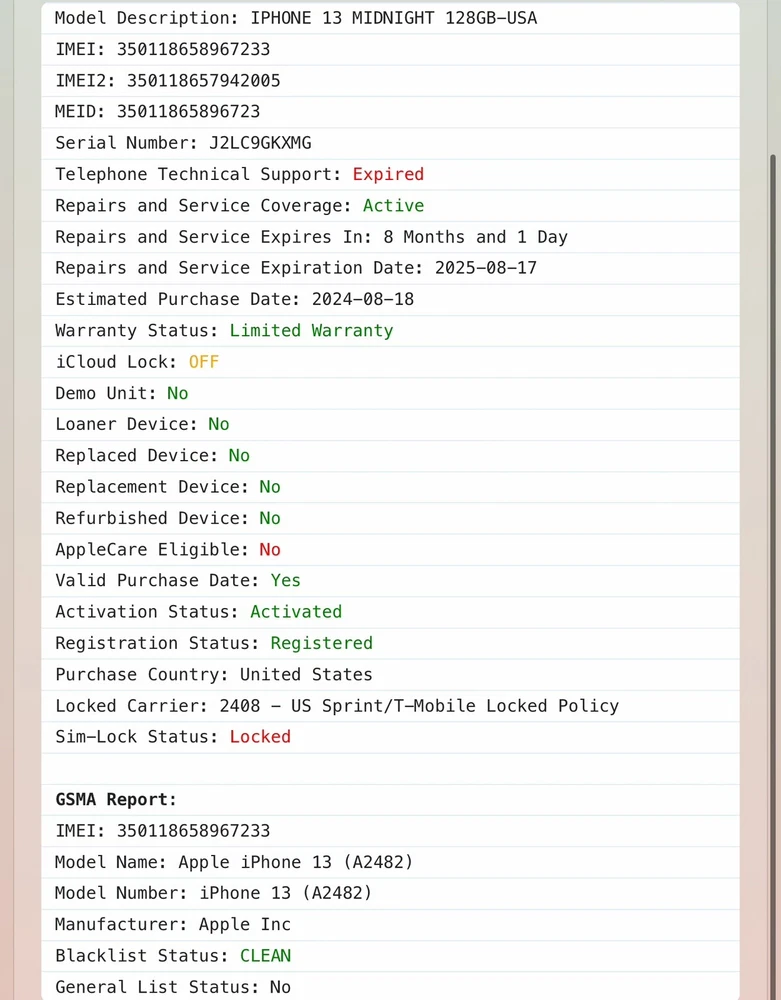Click the Limited Warranty status text

point(311,330)
